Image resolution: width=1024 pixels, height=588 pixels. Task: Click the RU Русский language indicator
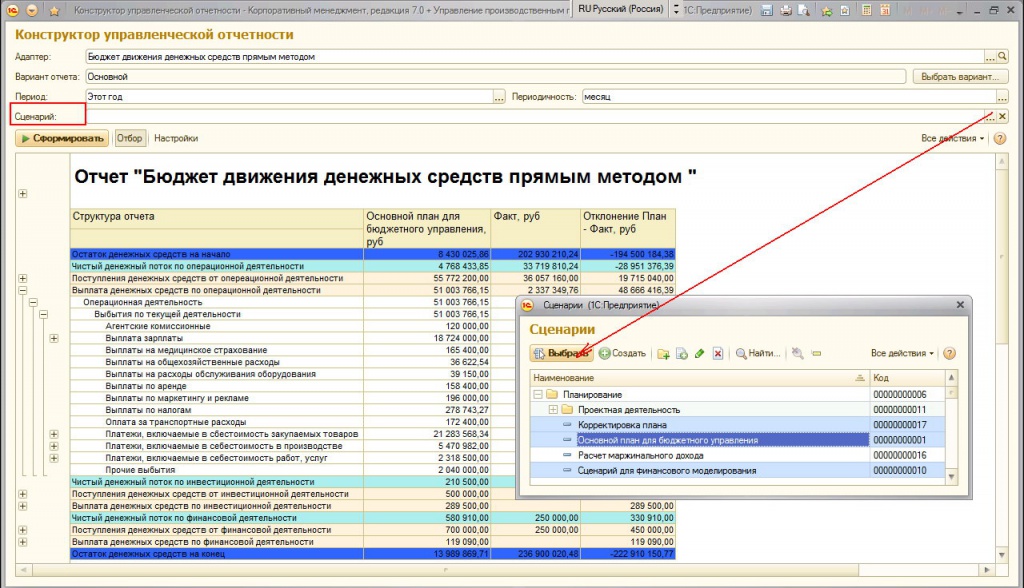pos(620,10)
